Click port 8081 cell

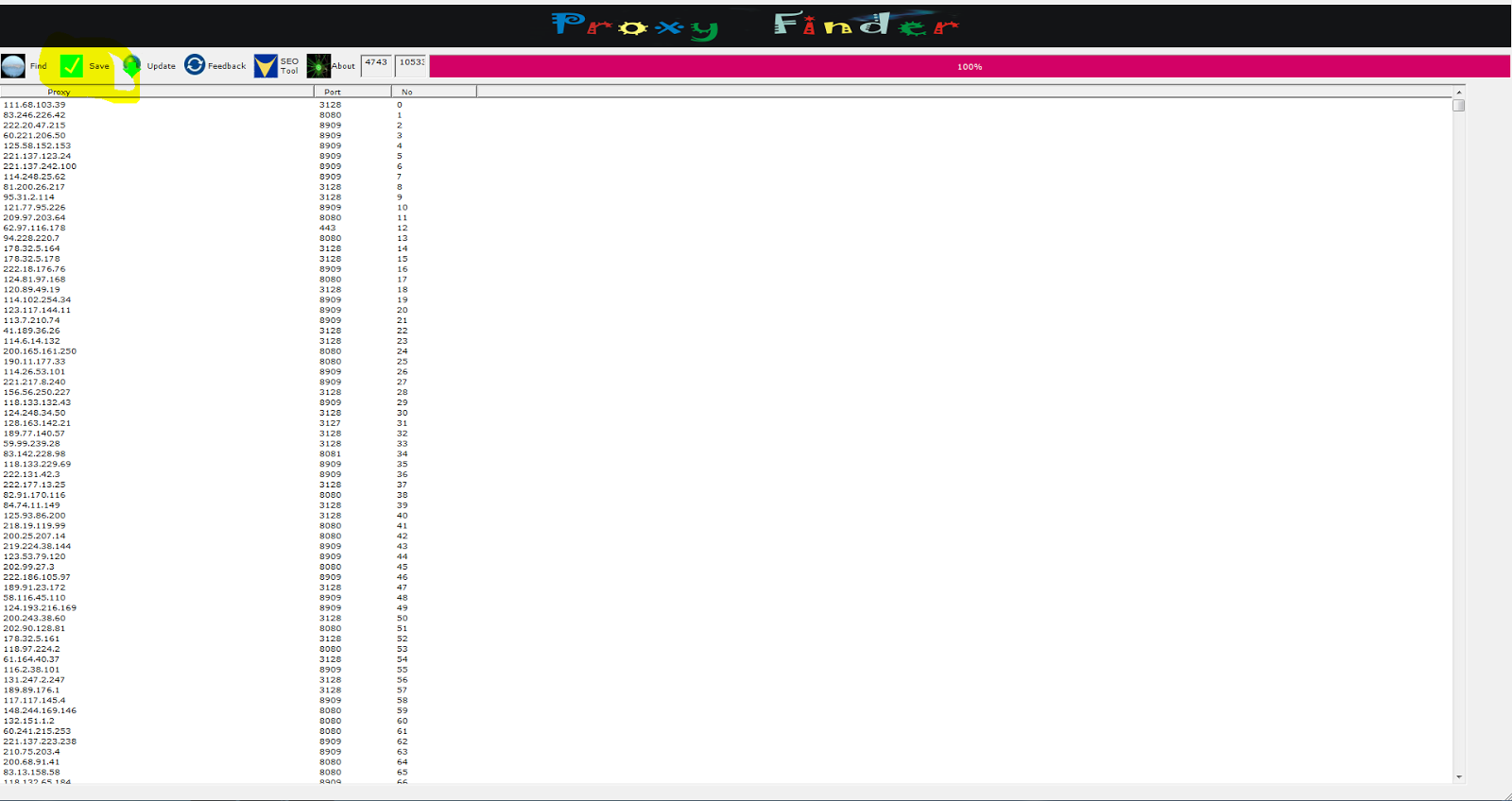point(330,454)
